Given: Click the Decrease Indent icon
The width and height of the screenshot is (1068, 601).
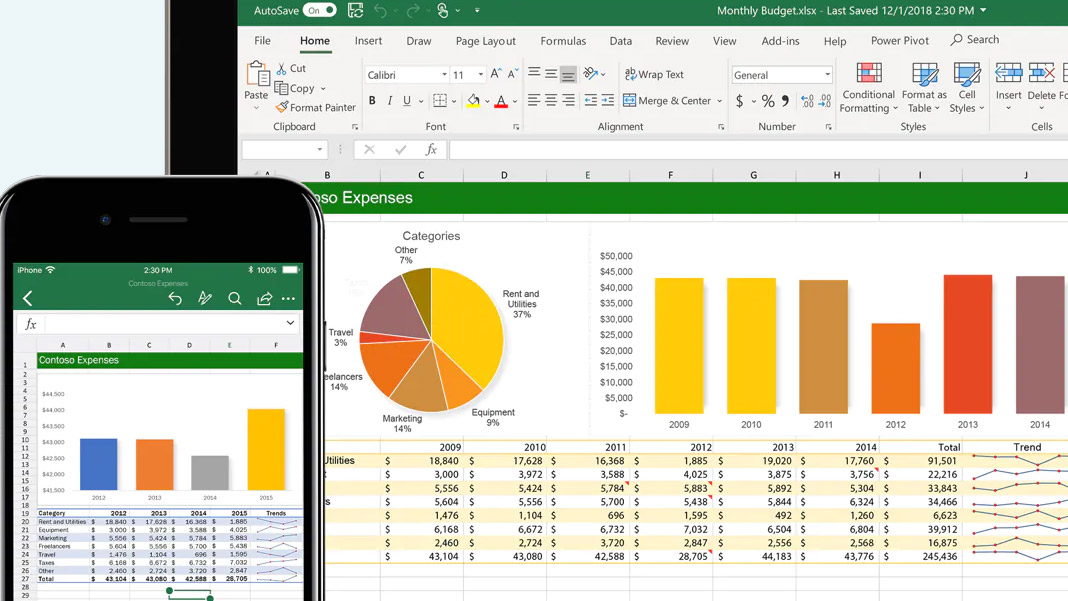Looking at the screenshot, I should (591, 100).
